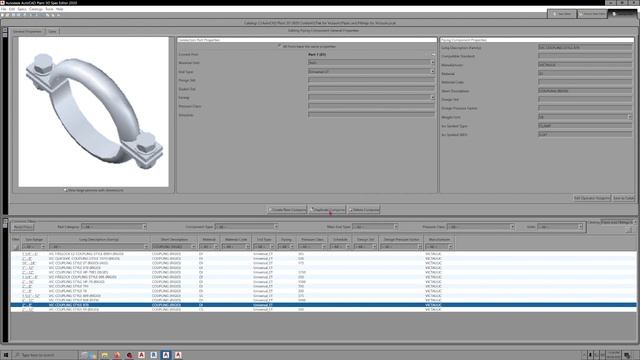
Task: Edit the Iso Symbol Type field
Action: 585,126
